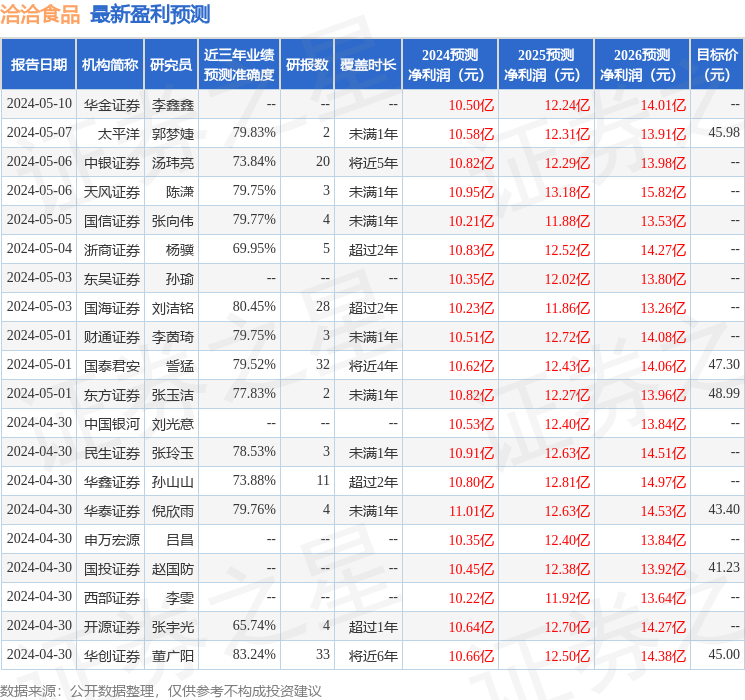Screen dimensions: 745x700
Task: Select the 洽洽食品 title text
Action: (x=40, y=14)
